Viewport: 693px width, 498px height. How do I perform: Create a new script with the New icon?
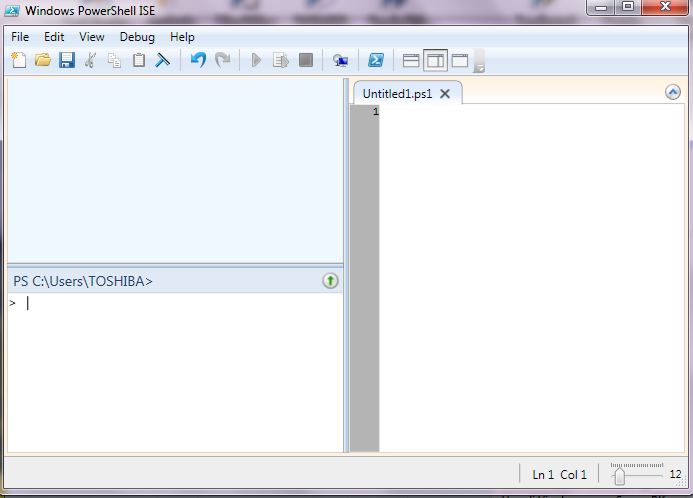(x=19, y=60)
